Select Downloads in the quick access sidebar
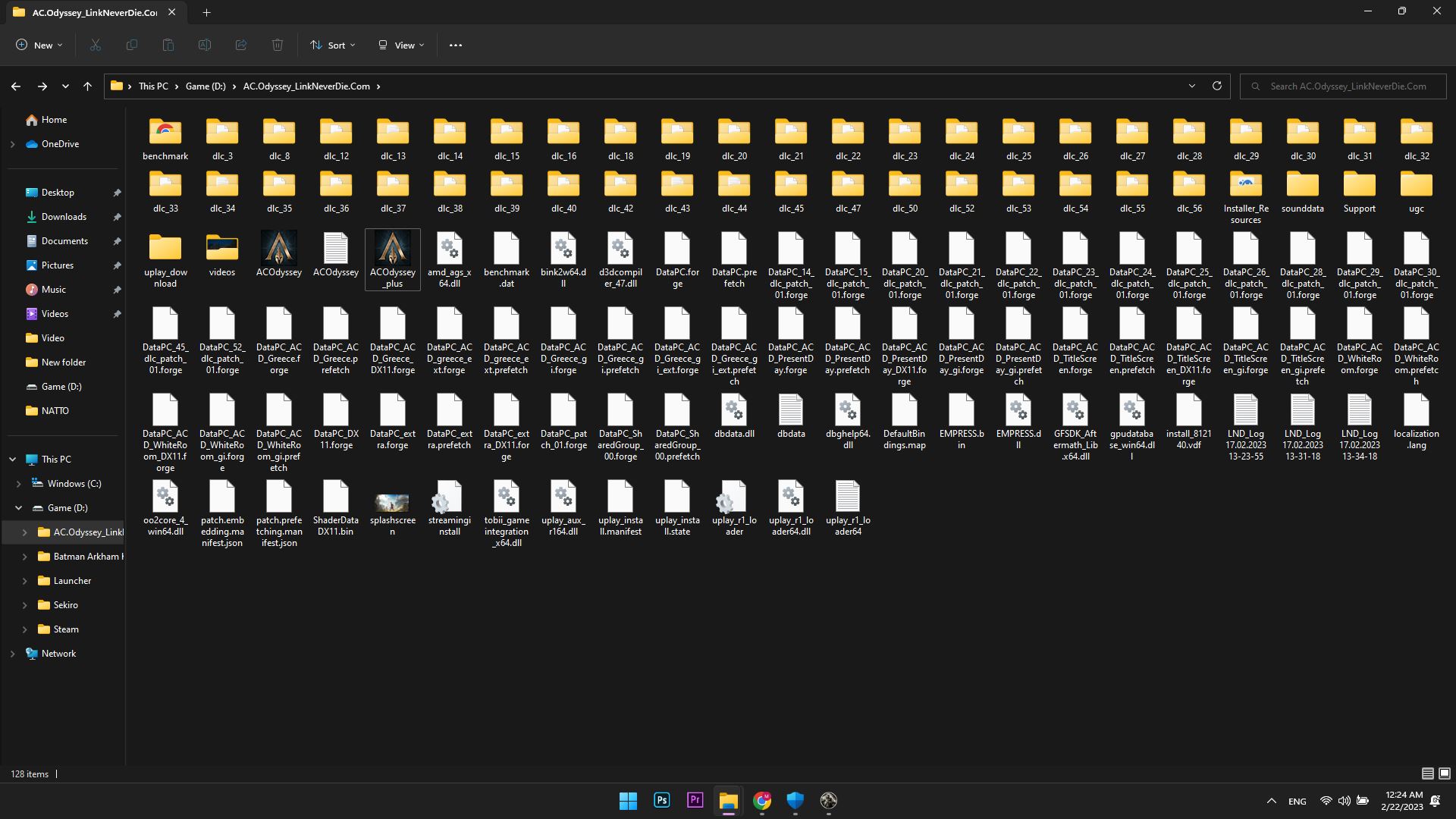This screenshot has height=819, width=1456. (x=64, y=217)
